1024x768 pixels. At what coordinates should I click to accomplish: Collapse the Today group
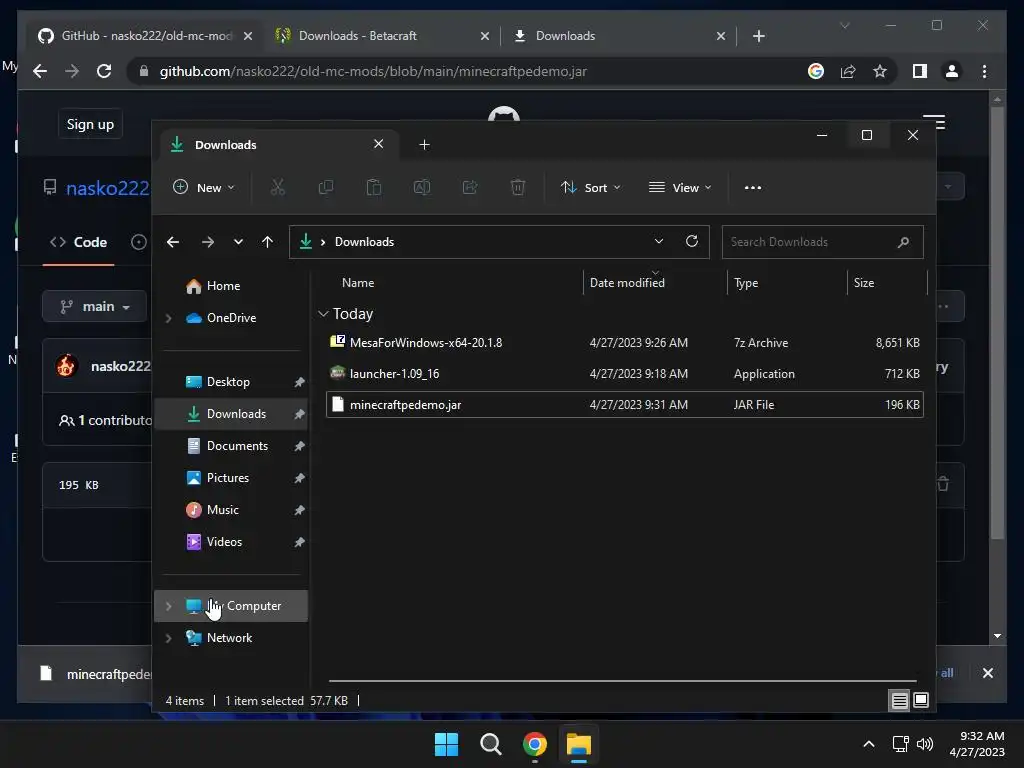(323, 314)
